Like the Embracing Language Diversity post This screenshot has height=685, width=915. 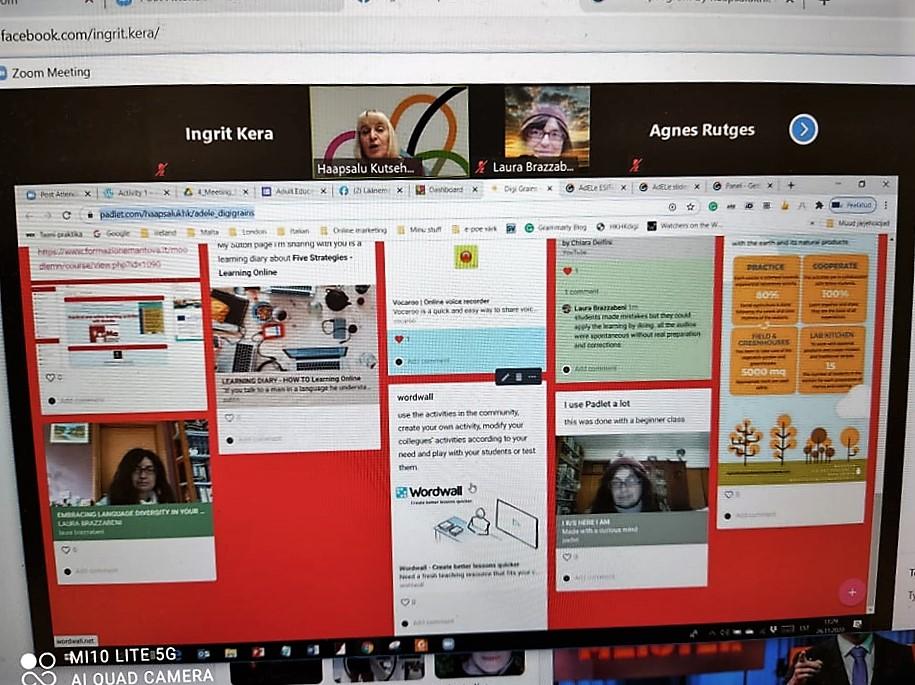65,550
